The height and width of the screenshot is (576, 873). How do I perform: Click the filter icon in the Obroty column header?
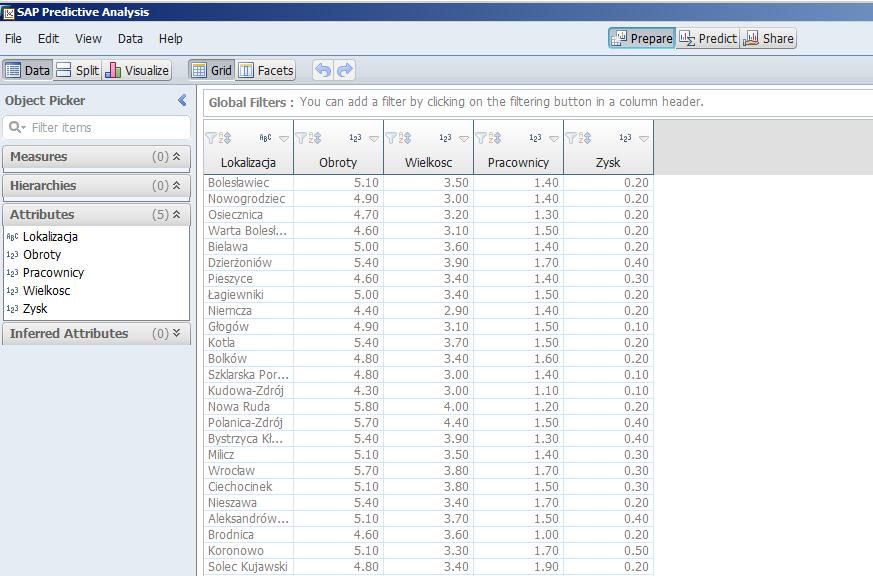pyautogui.click(x=301, y=138)
